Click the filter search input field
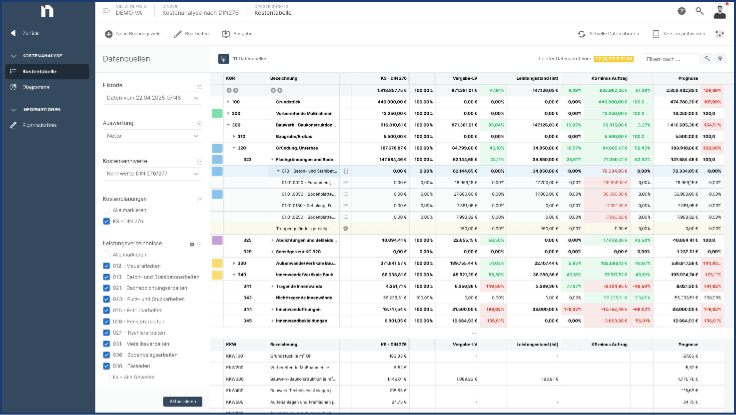The width and height of the screenshot is (736, 415). click(x=670, y=59)
